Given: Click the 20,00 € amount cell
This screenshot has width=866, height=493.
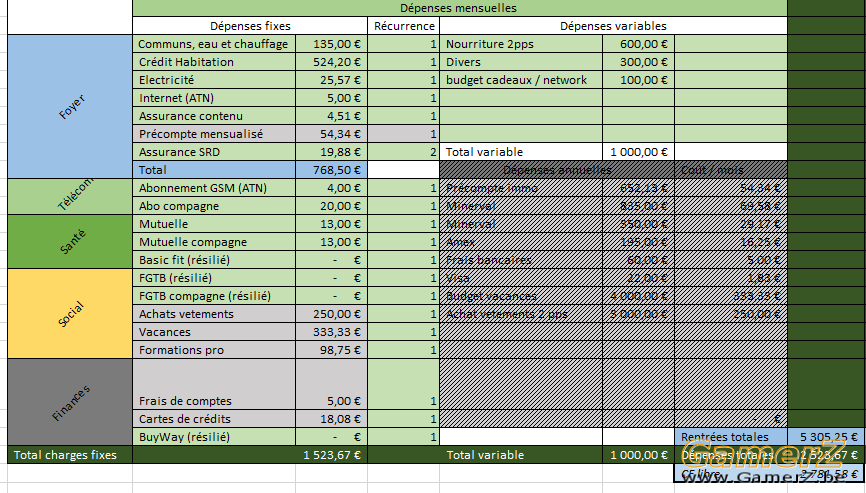Looking at the screenshot, I should [331, 206].
